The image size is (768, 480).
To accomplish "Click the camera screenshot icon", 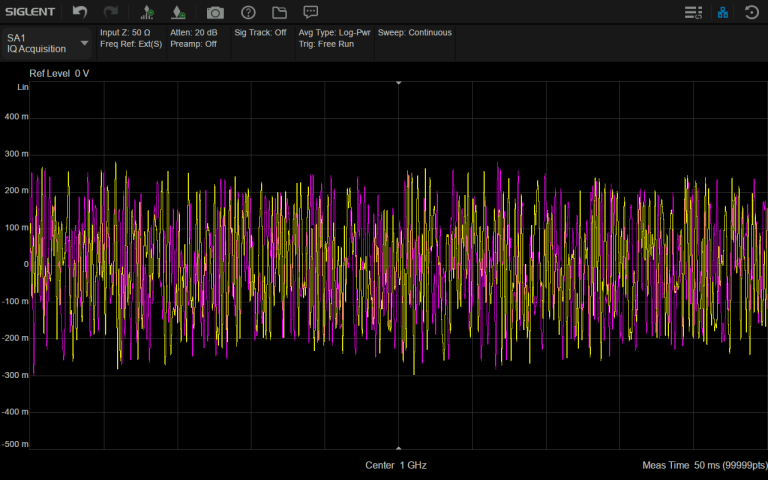I will point(215,12).
